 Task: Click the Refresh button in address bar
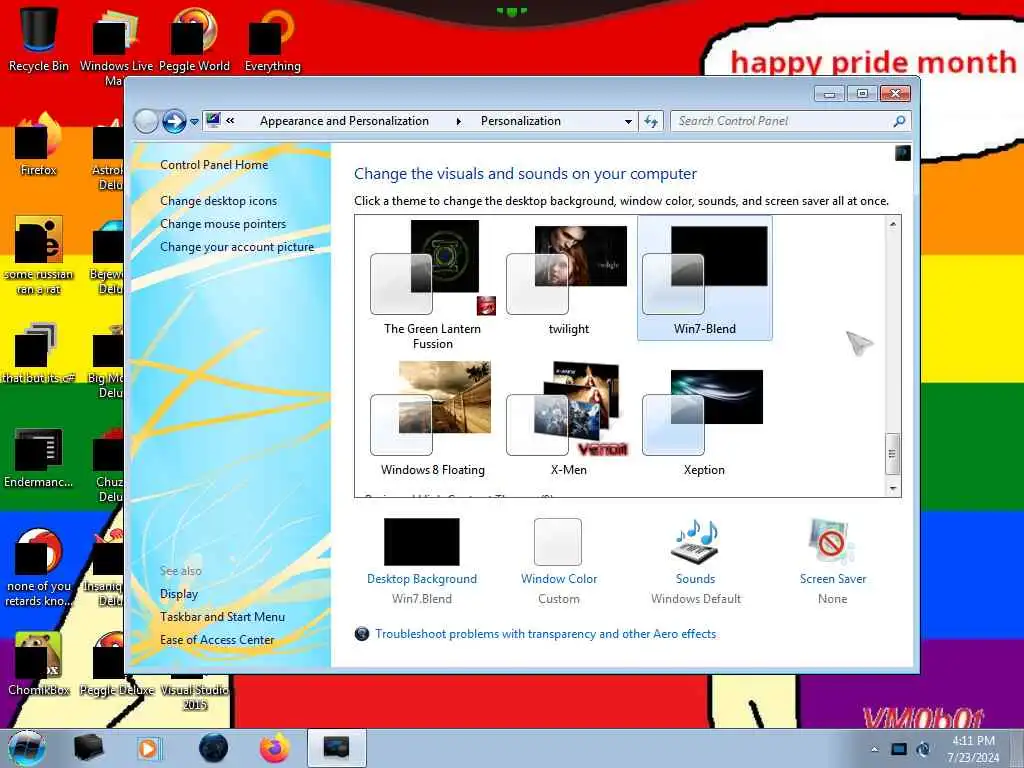pos(651,121)
